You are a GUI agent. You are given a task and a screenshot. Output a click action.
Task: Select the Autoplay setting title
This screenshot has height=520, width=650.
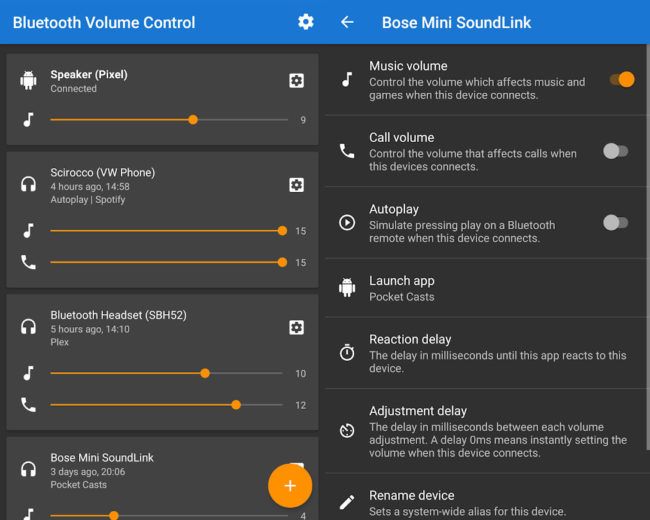[x=394, y=209]
